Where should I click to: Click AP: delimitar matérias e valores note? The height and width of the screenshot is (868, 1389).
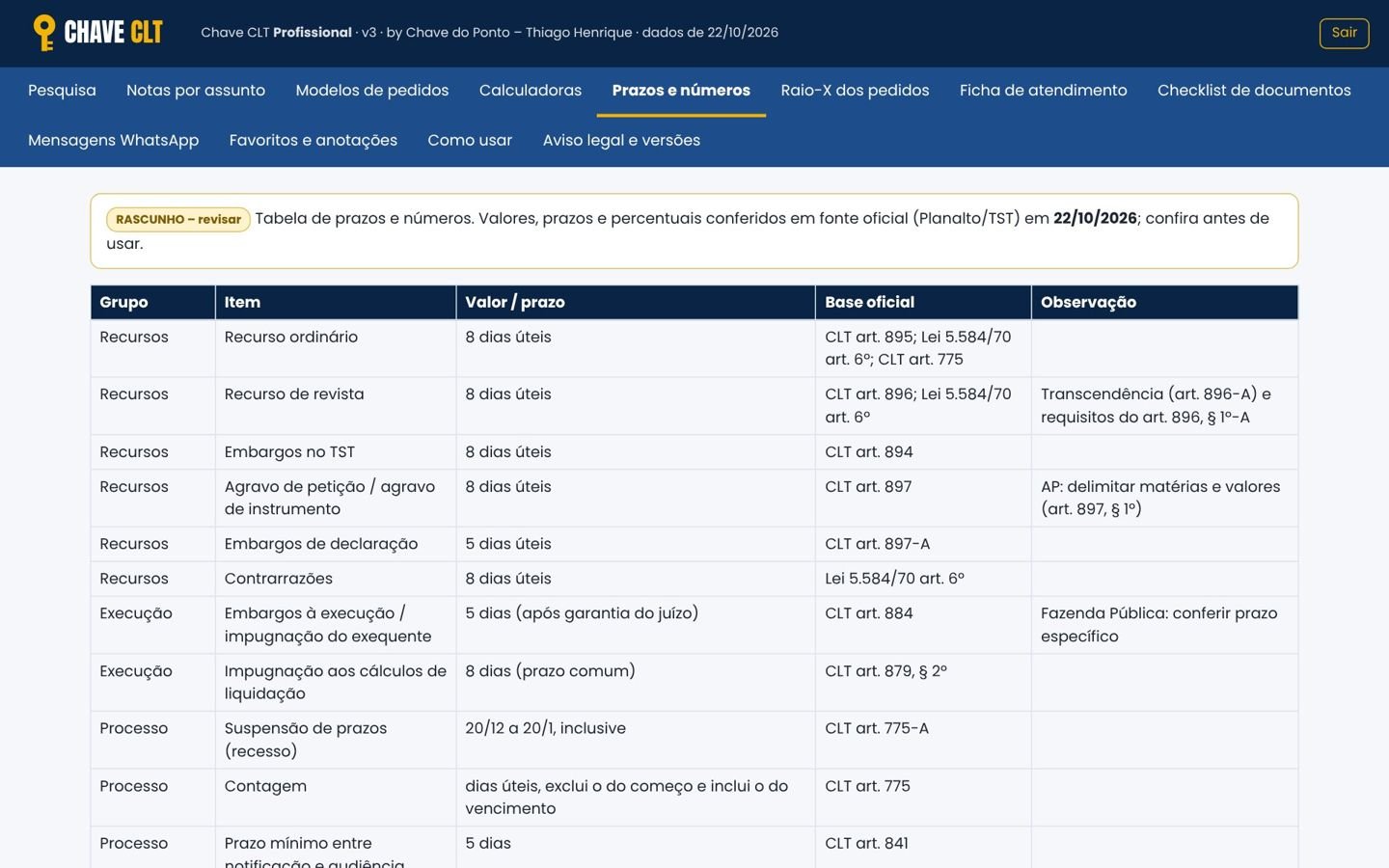click(x=1164, y=498)
